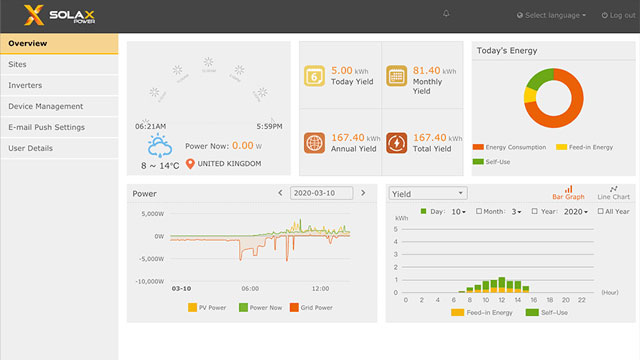This screenshot has height=360, width=640.
Task: Click the Monthly Yield calendar icon
Action: pyautogui.click(x=396, y=76)
